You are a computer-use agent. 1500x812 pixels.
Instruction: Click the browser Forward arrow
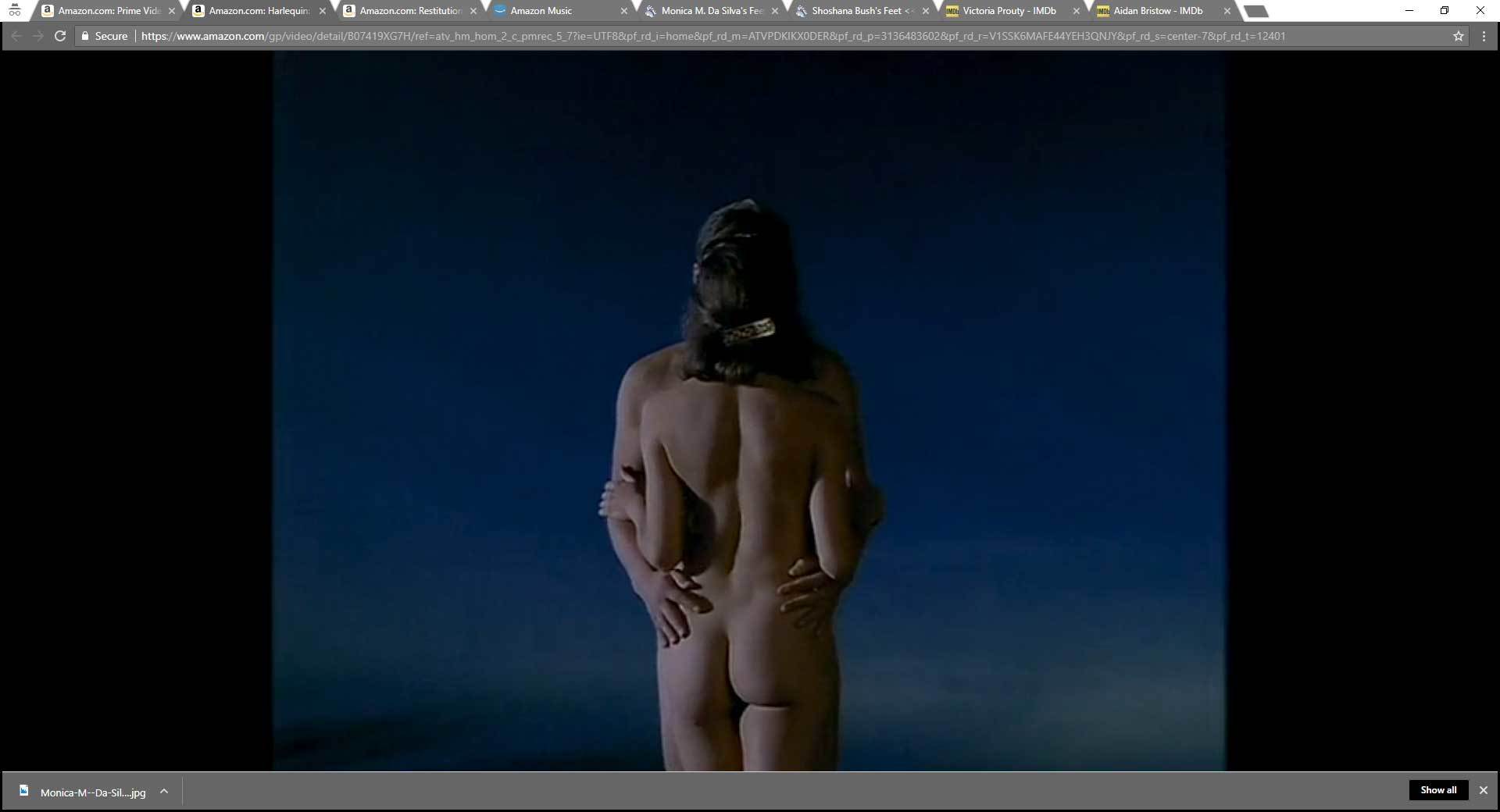point(37,36)
